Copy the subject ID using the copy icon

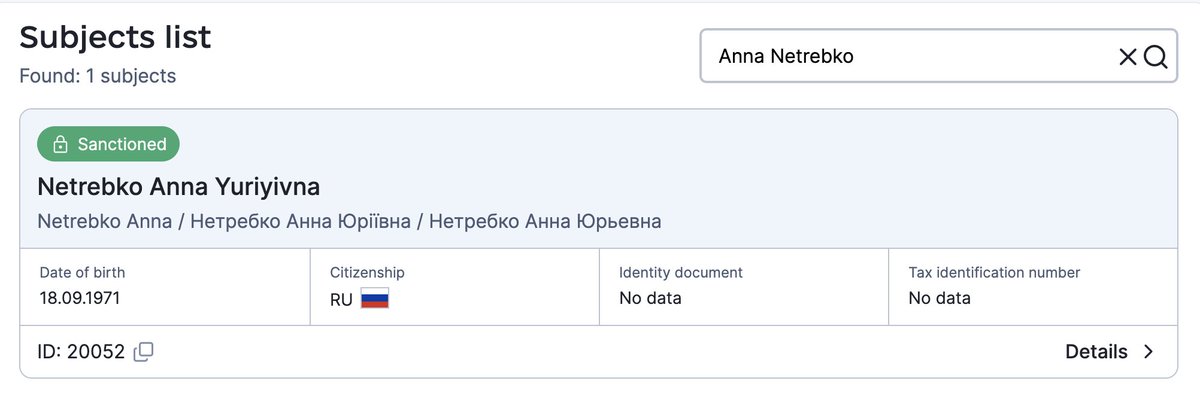(144, 351)
